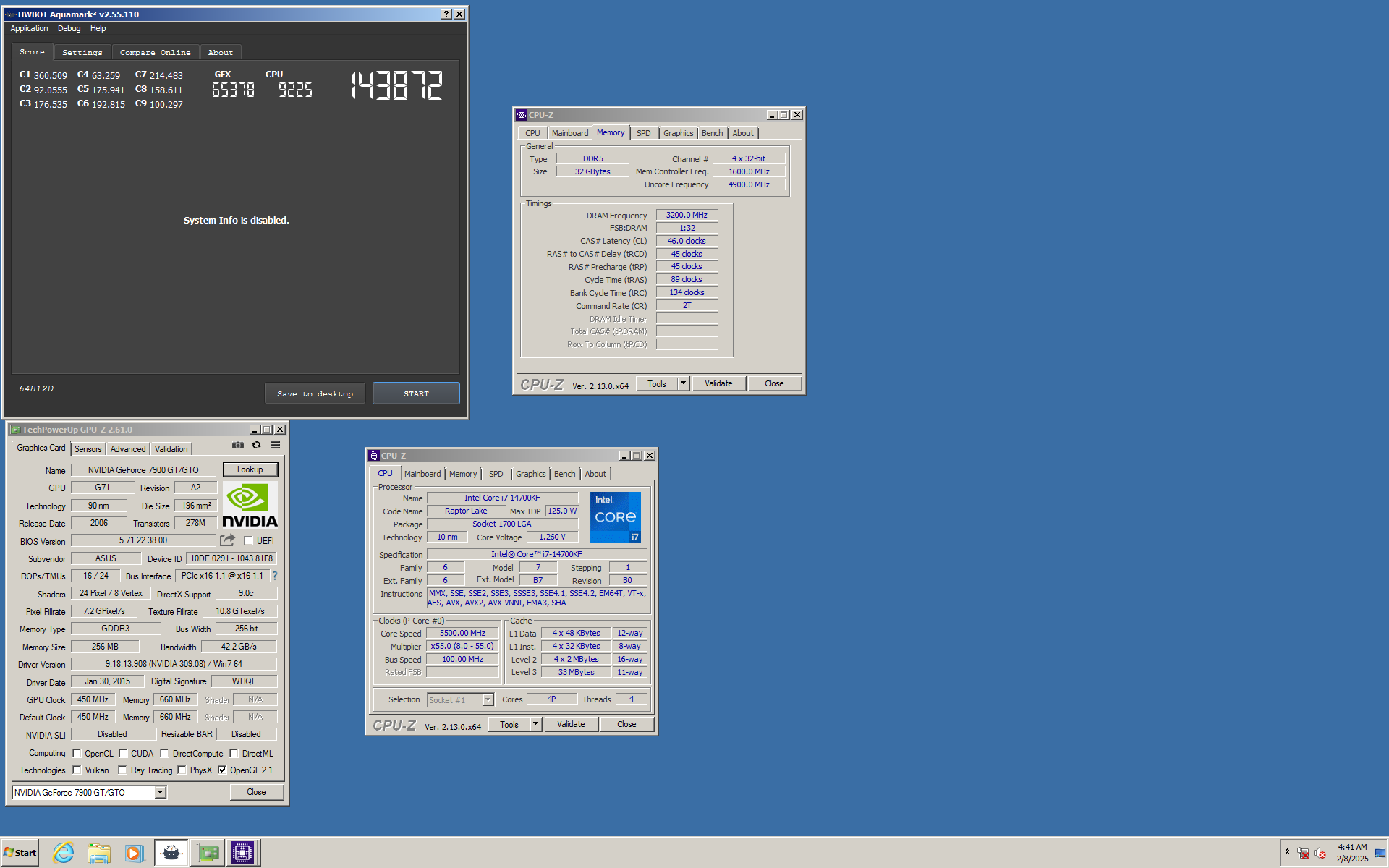The height and width of the screenshot is (868, 1389).
Task: Switch to the CPU-Z taskbar item
Action: point(242,854)
